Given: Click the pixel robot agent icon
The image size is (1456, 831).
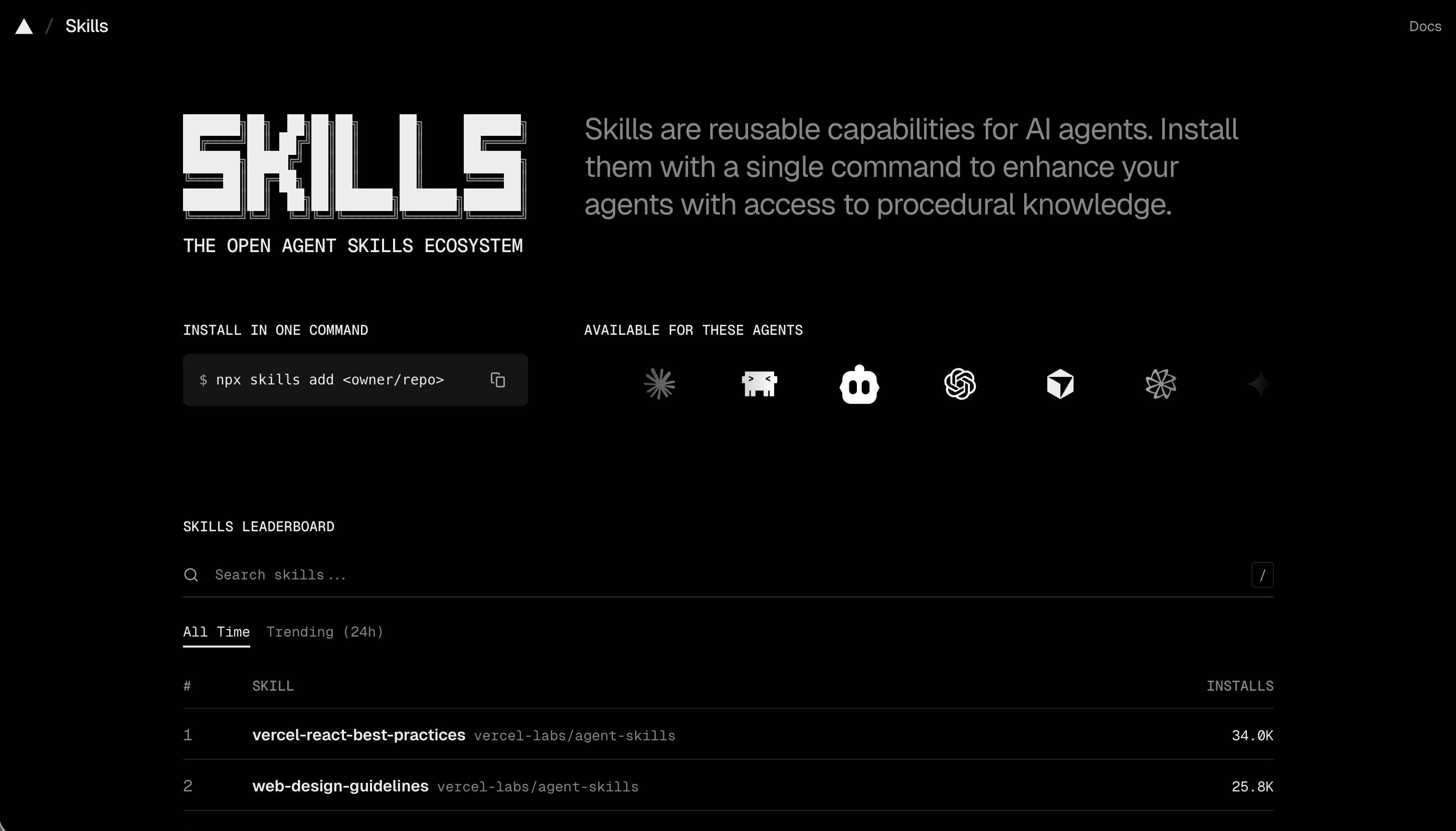Looking at the screenshot, I should (x=759, y=384).
